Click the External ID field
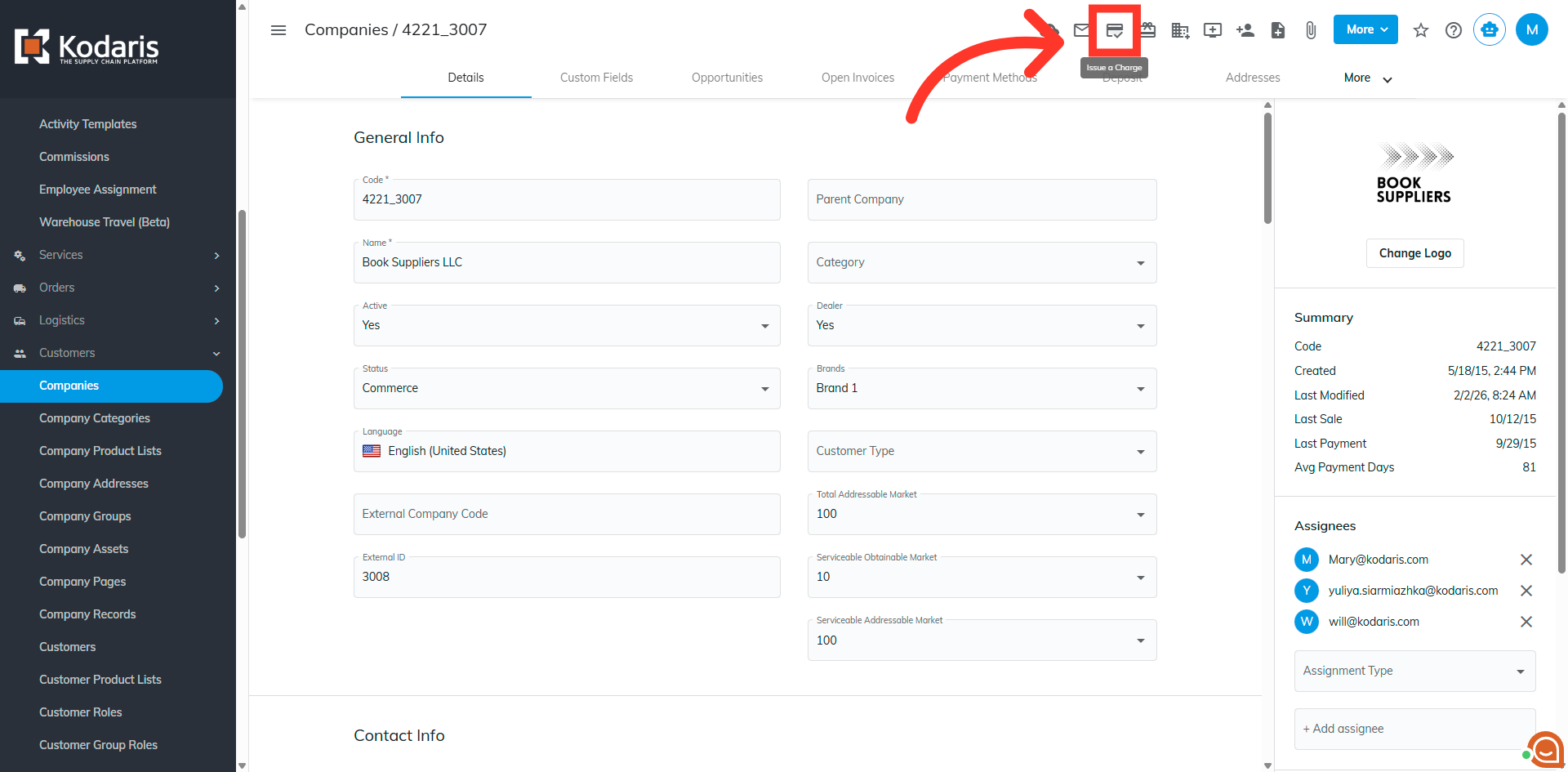The width and height of the screenshot is (1568, 772). click(567, 577)
